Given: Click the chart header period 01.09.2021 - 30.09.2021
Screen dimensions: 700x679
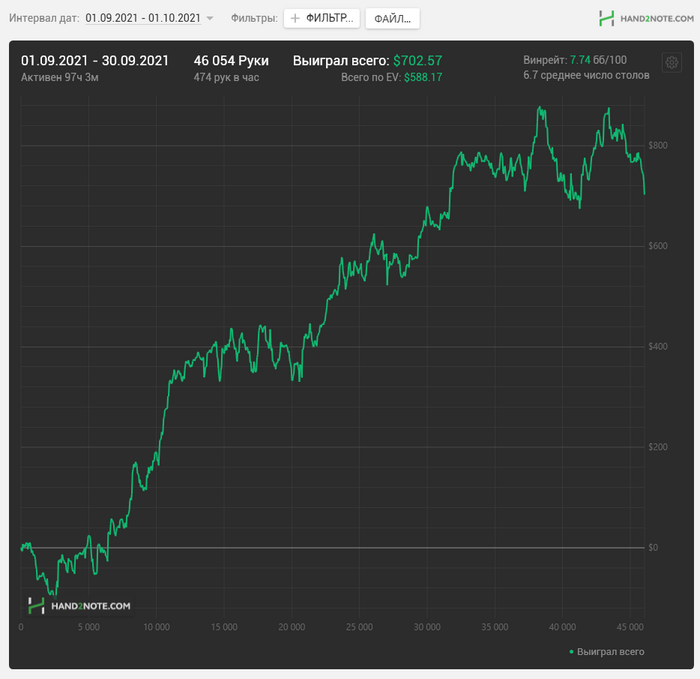Looking at the screenshot, I should pyautogui.click(x=95, y=60).
